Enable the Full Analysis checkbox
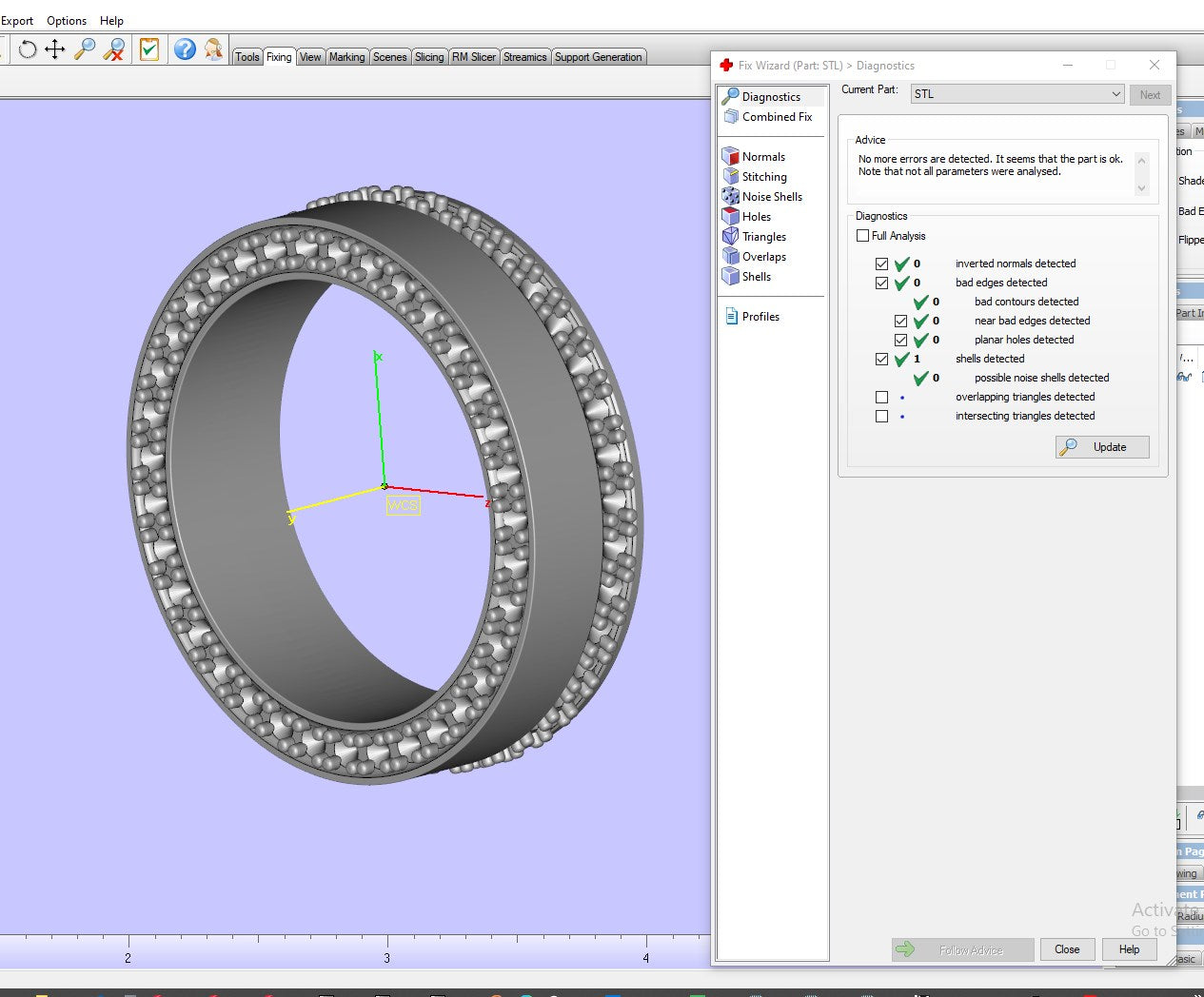Image resolution: width=1204 pixels, height=997 pixels. [x=863, y=236]
